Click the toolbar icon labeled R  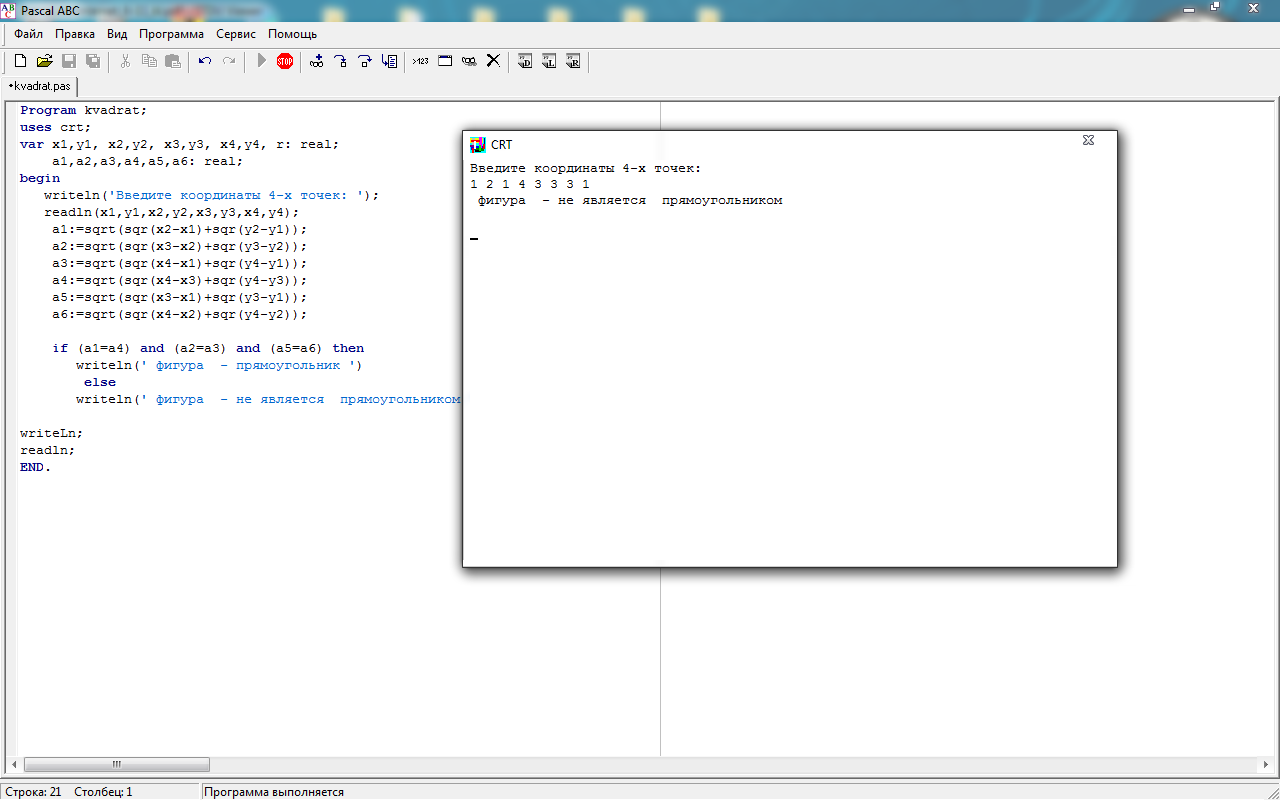(x=573, y=61)
